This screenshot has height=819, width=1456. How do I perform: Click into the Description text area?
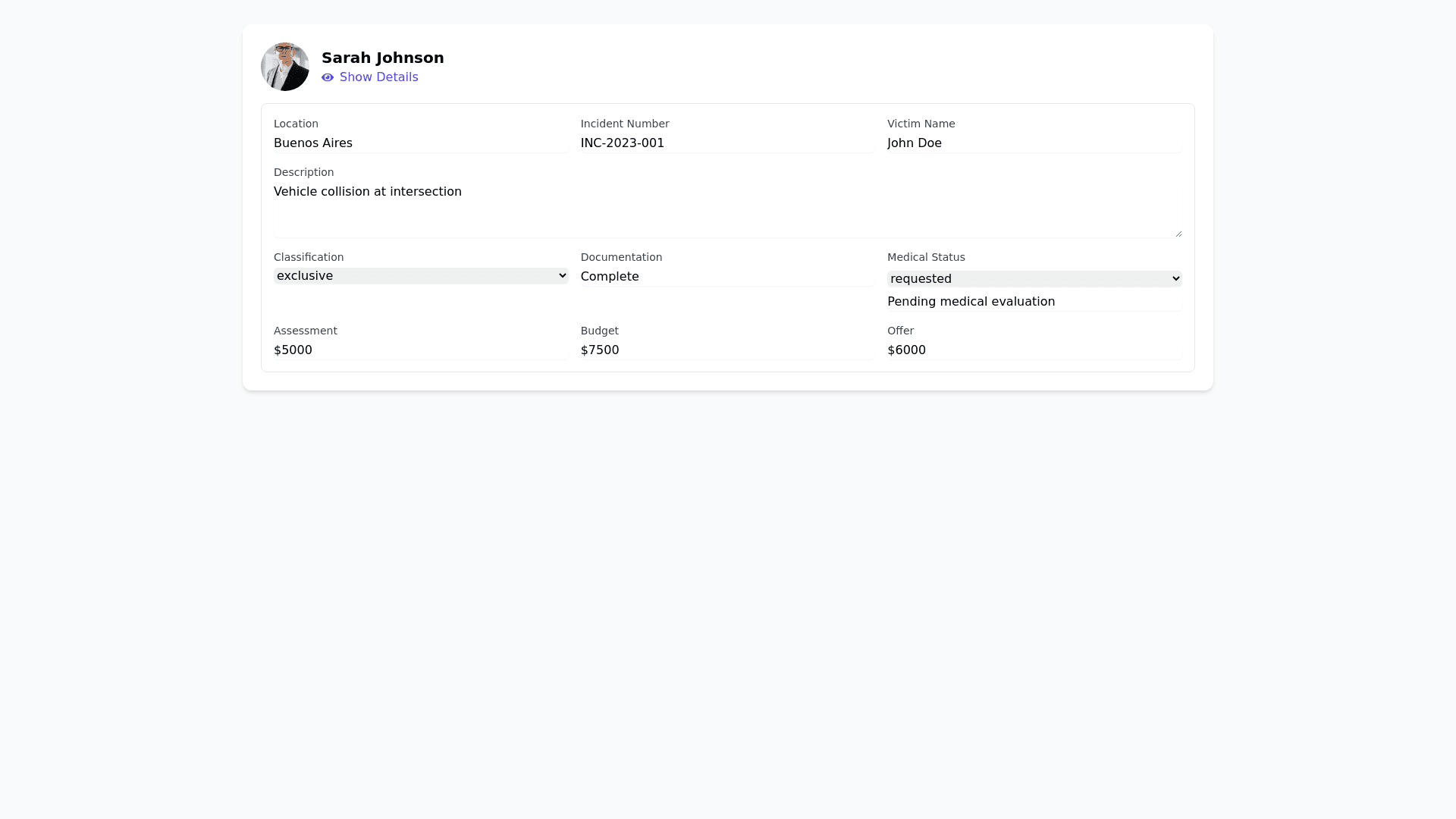727,209
